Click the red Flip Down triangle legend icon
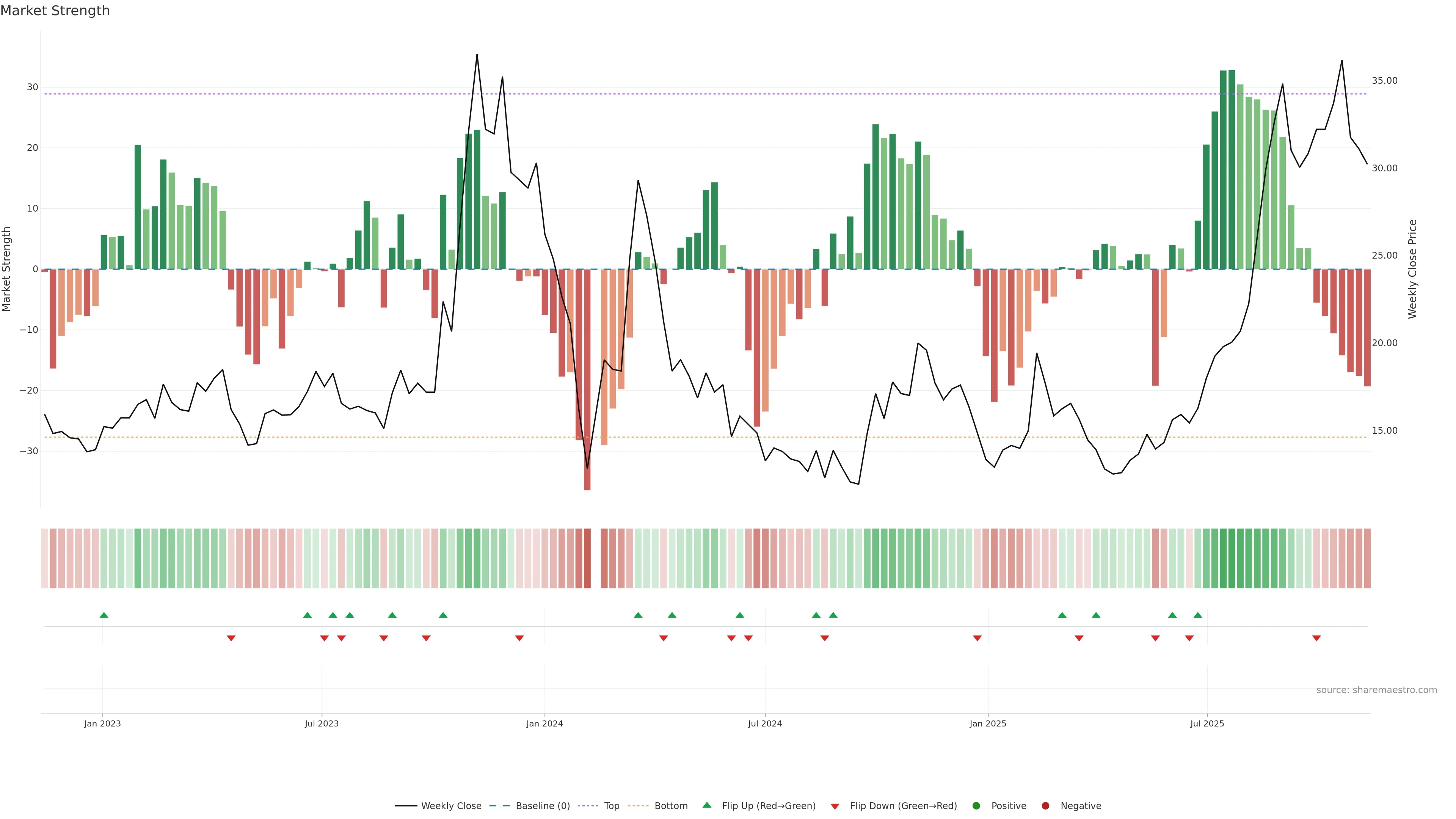The image size is (1456, 819). point(835,806)
